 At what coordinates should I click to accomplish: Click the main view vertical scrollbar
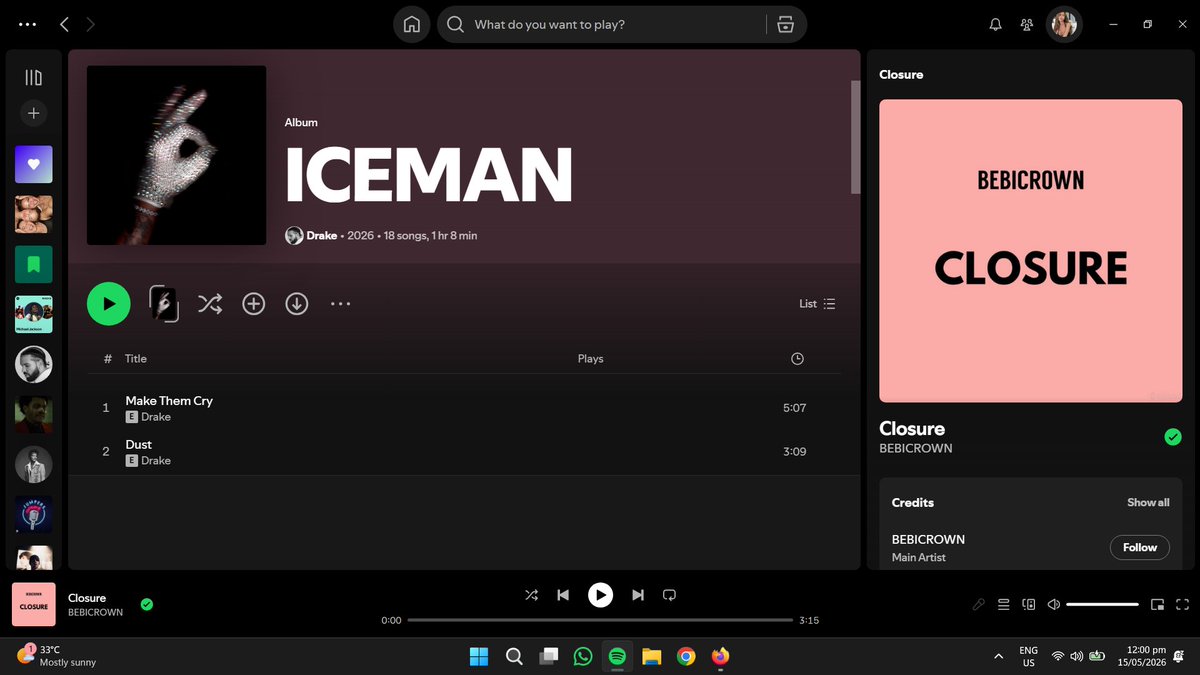click(x=855, y=137)
